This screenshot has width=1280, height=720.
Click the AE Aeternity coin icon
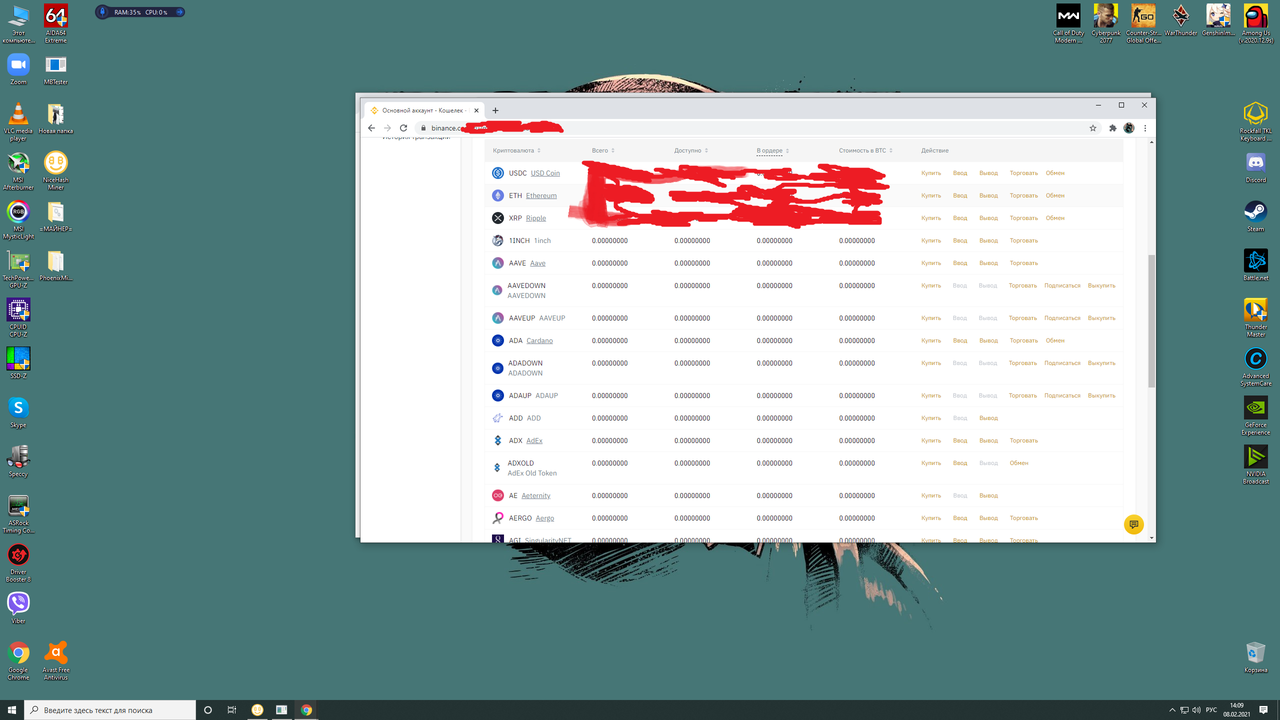498,496
